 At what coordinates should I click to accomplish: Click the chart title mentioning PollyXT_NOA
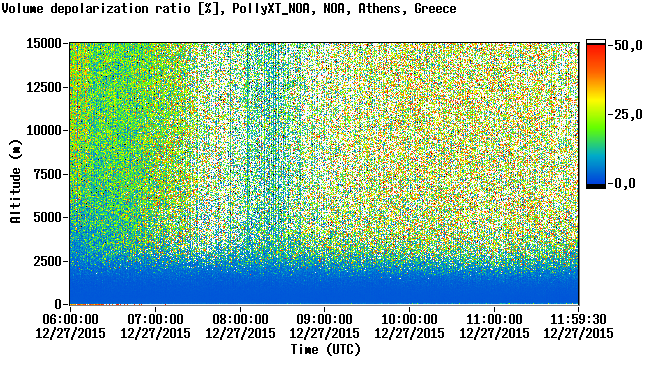(x=229, y=8)
